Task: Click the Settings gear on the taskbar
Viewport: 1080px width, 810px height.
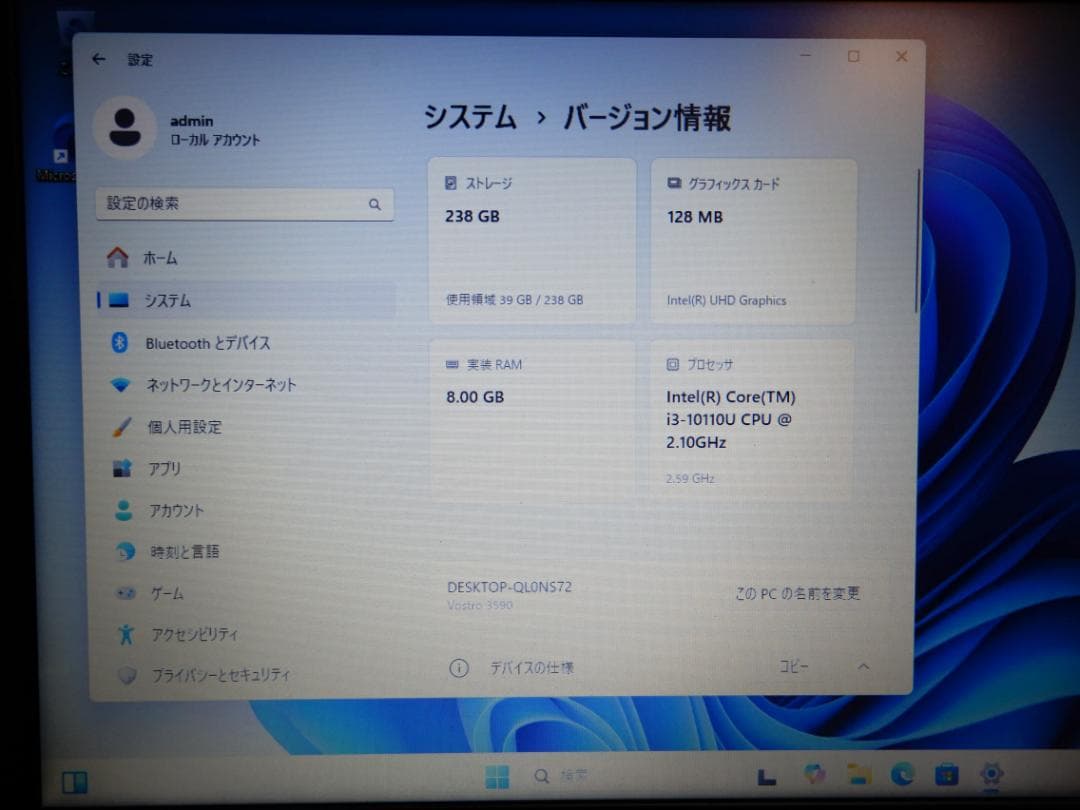Action: tap(991, 774)
